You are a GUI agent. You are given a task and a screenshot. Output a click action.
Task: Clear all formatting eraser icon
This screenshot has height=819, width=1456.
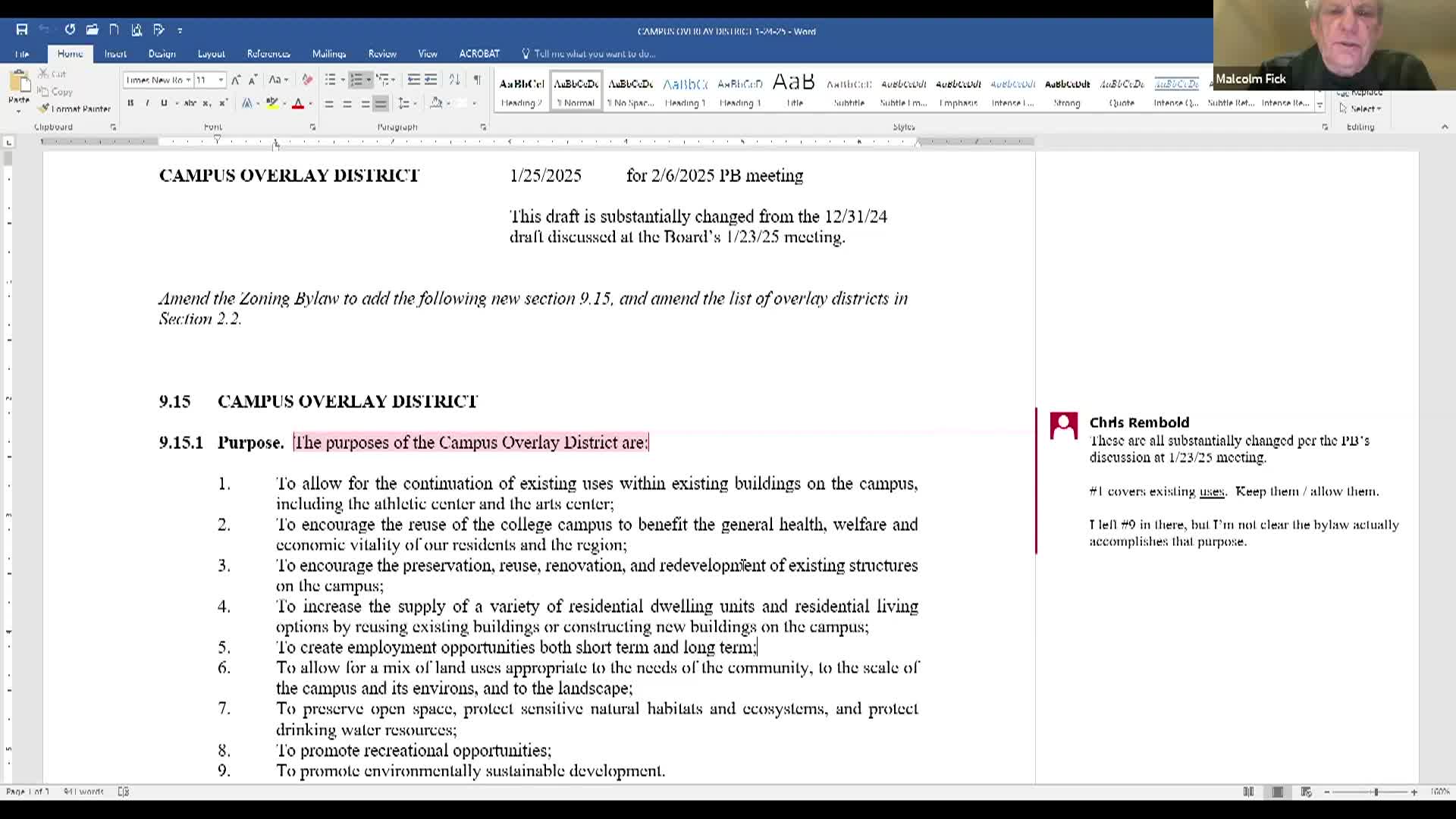coord(307,80)
